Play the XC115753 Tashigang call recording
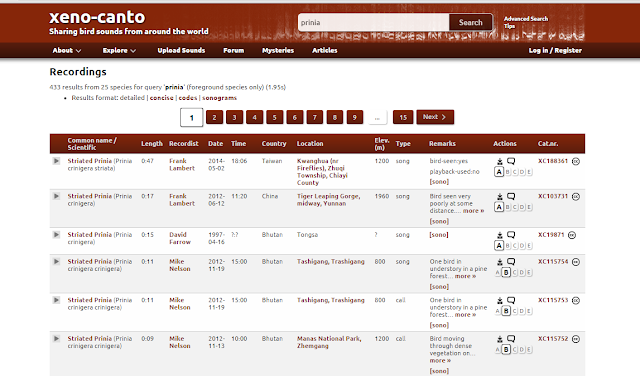Screen dimensions: 640x376 pyautogui.click(x=56, y=300)
